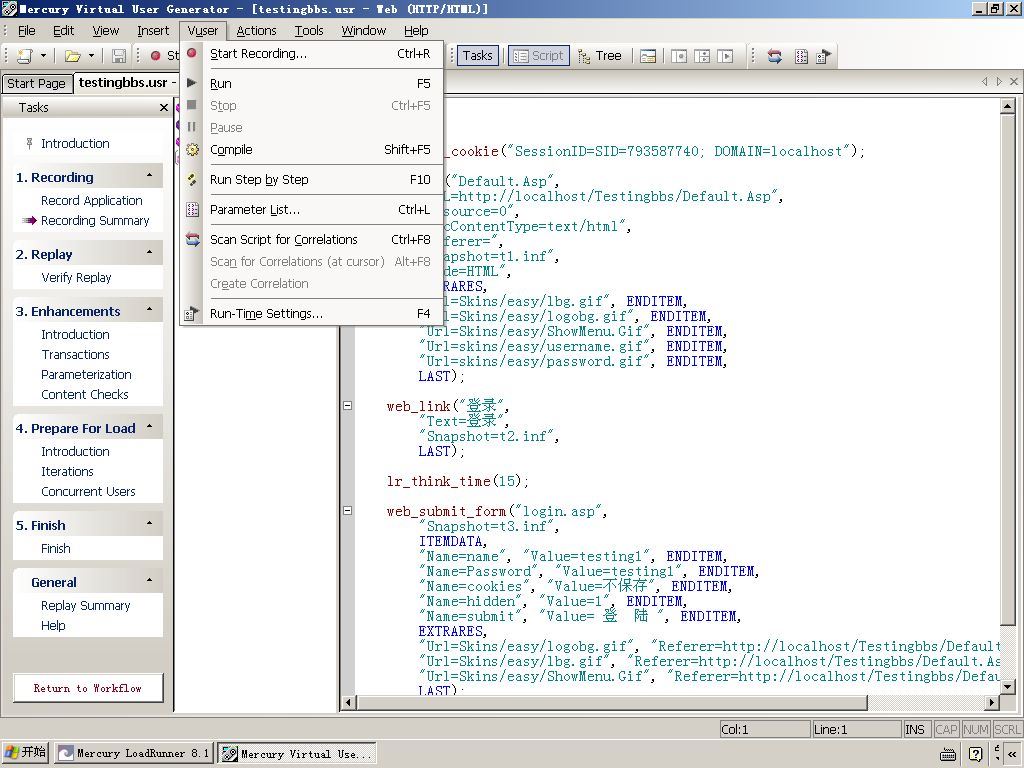
Task: Collapse the General section
Action: 150,581
